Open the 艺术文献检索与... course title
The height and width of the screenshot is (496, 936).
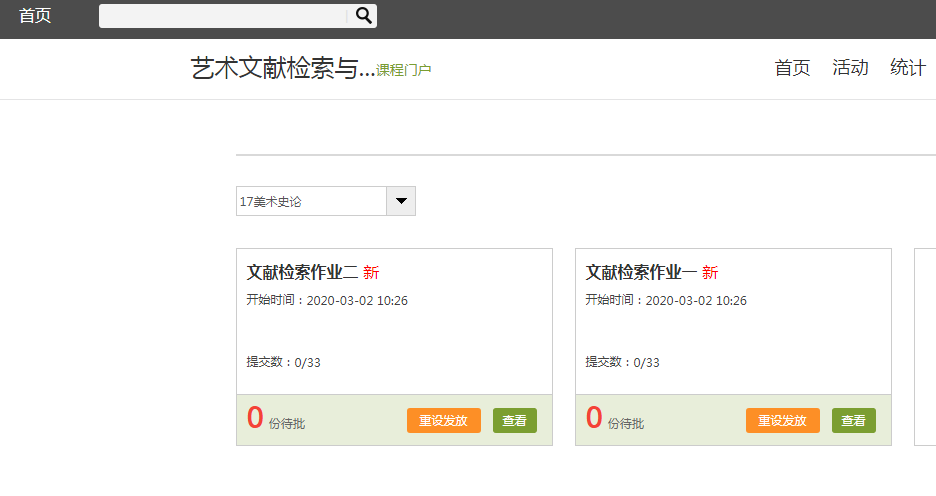(282, 68)
